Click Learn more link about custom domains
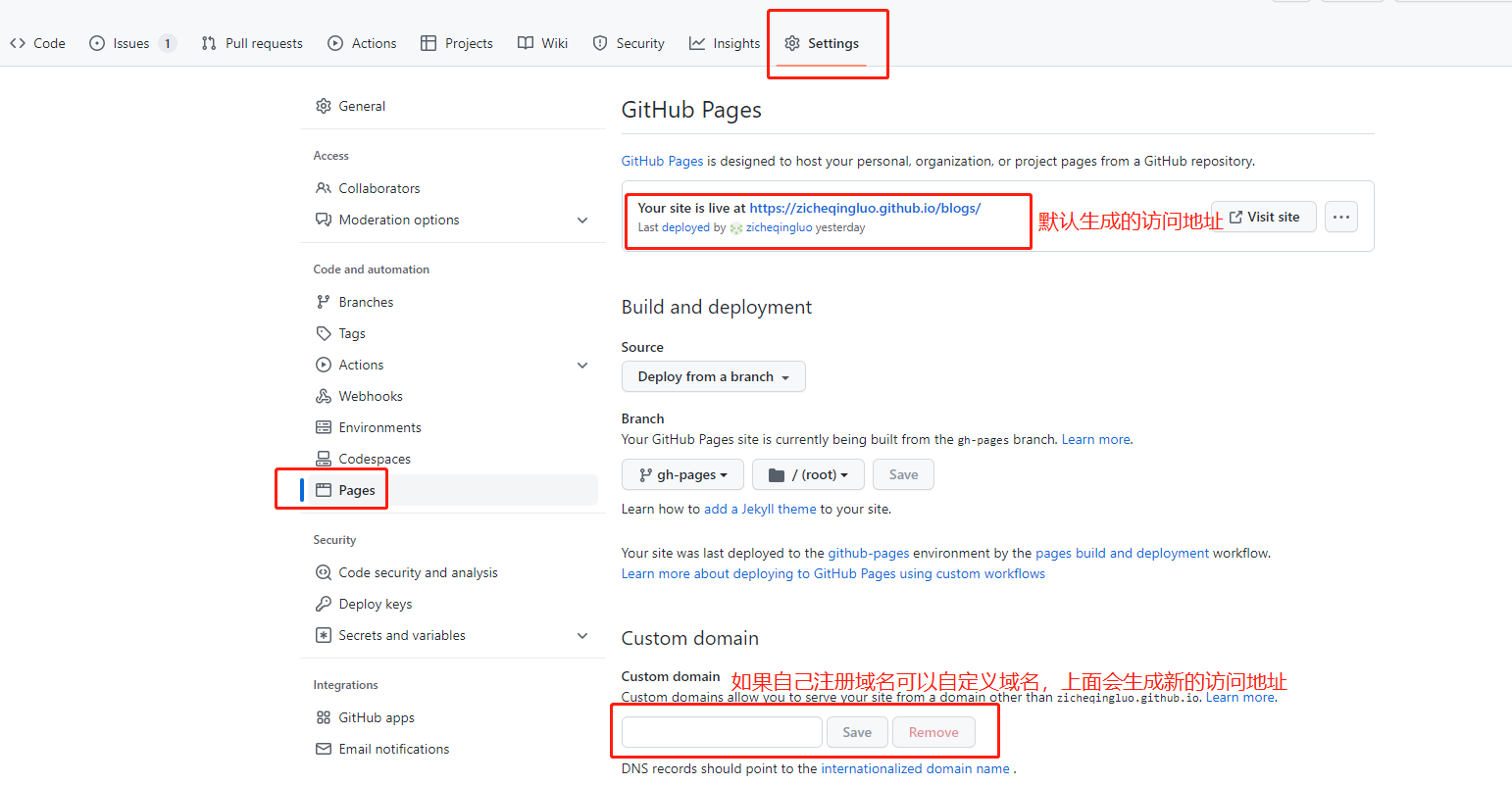Screen dimensions: 1512x785 tap(1240, 697)
